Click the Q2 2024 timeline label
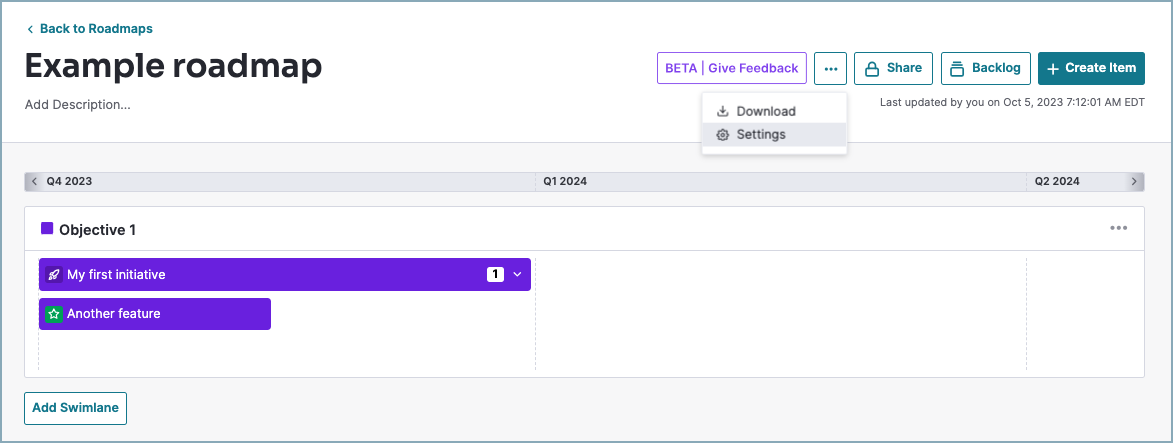This screenshot has width=1173, height=443. pos(1057,181)
